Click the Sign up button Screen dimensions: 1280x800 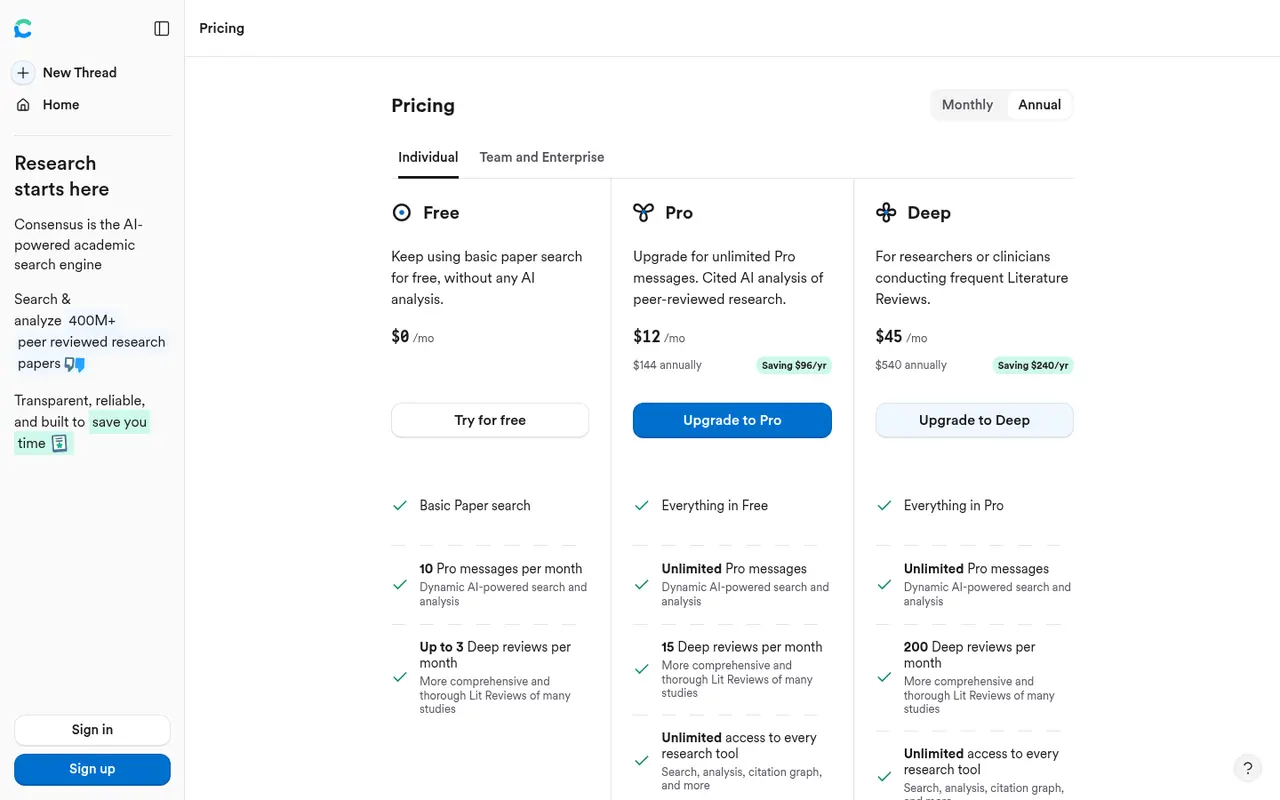pos(92,769)
